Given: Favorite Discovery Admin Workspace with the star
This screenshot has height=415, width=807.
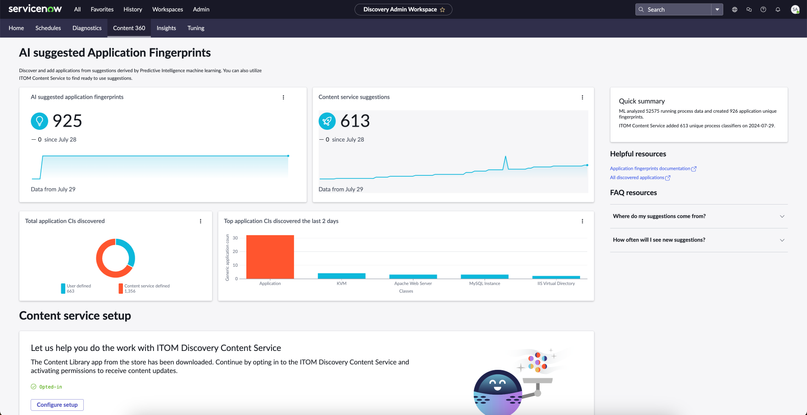Looking at the screenshot, I should tap(442, 9).
